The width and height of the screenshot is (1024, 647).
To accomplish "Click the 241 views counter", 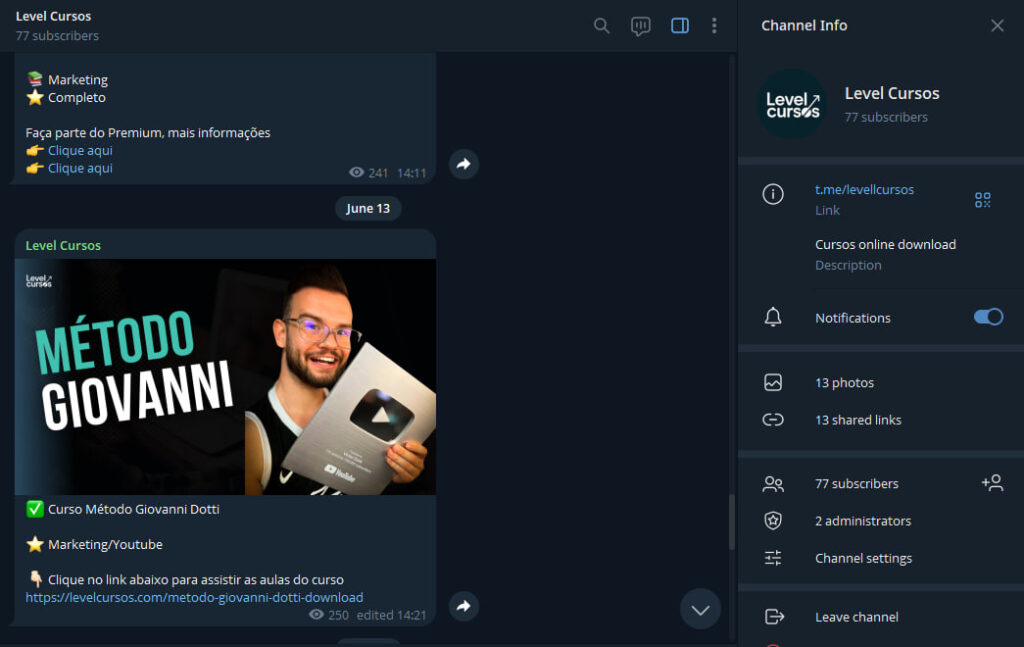I will (369, 173).
